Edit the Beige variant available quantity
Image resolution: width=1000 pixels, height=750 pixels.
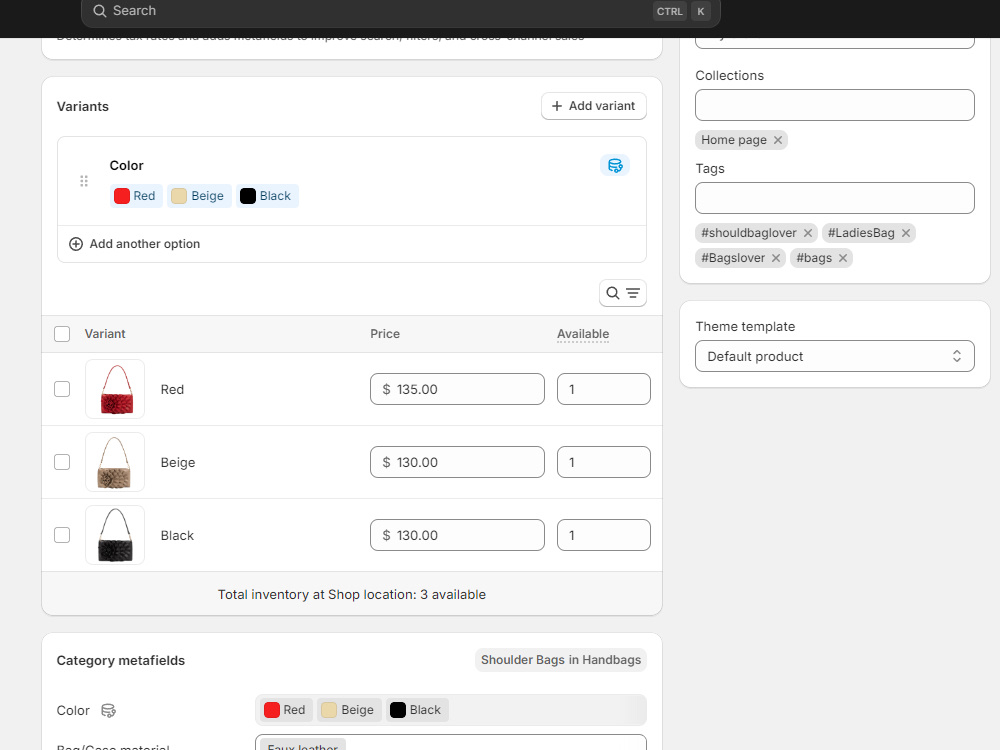[x=603, y=462]
